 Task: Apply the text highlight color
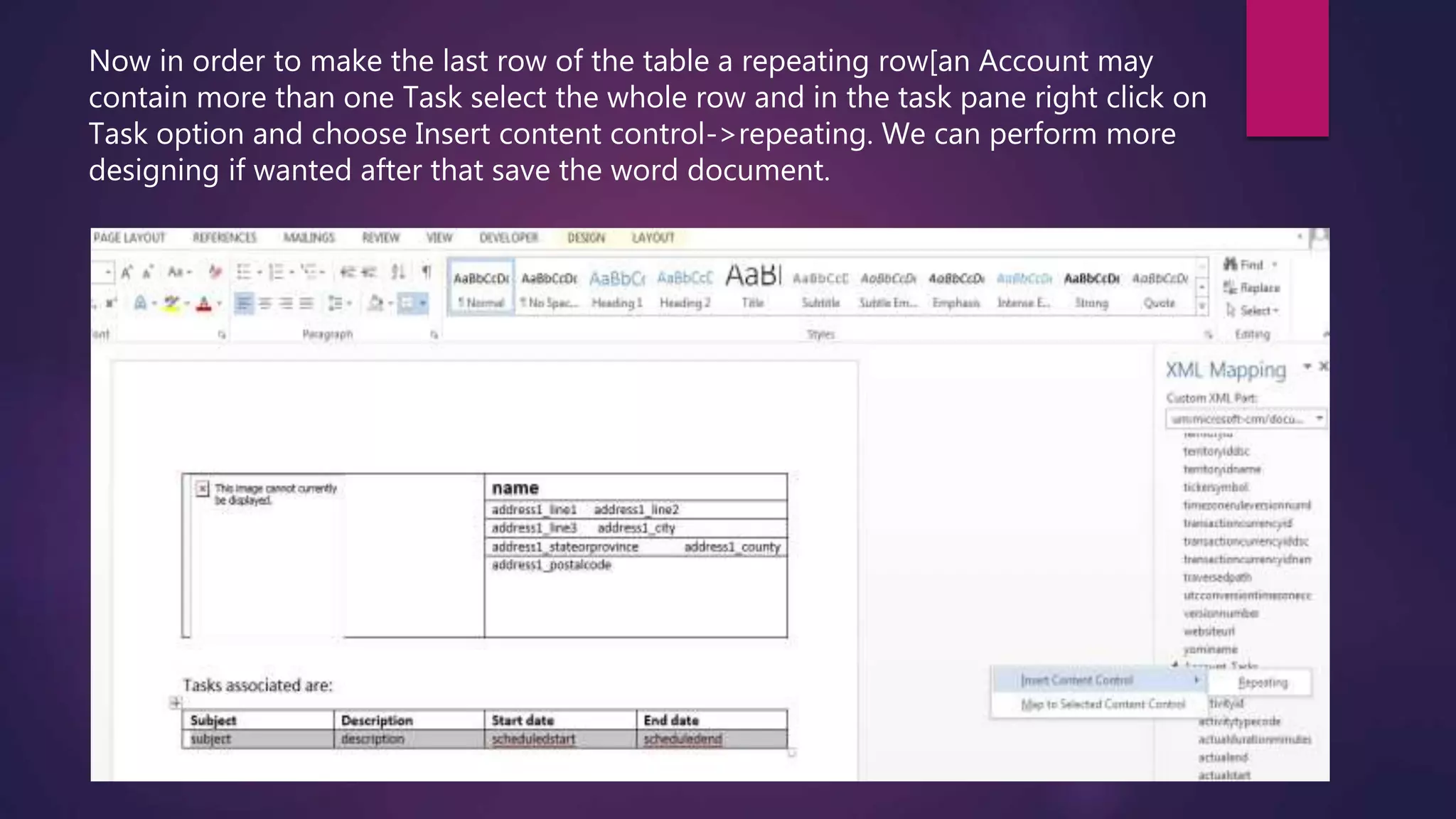(171, 304)
